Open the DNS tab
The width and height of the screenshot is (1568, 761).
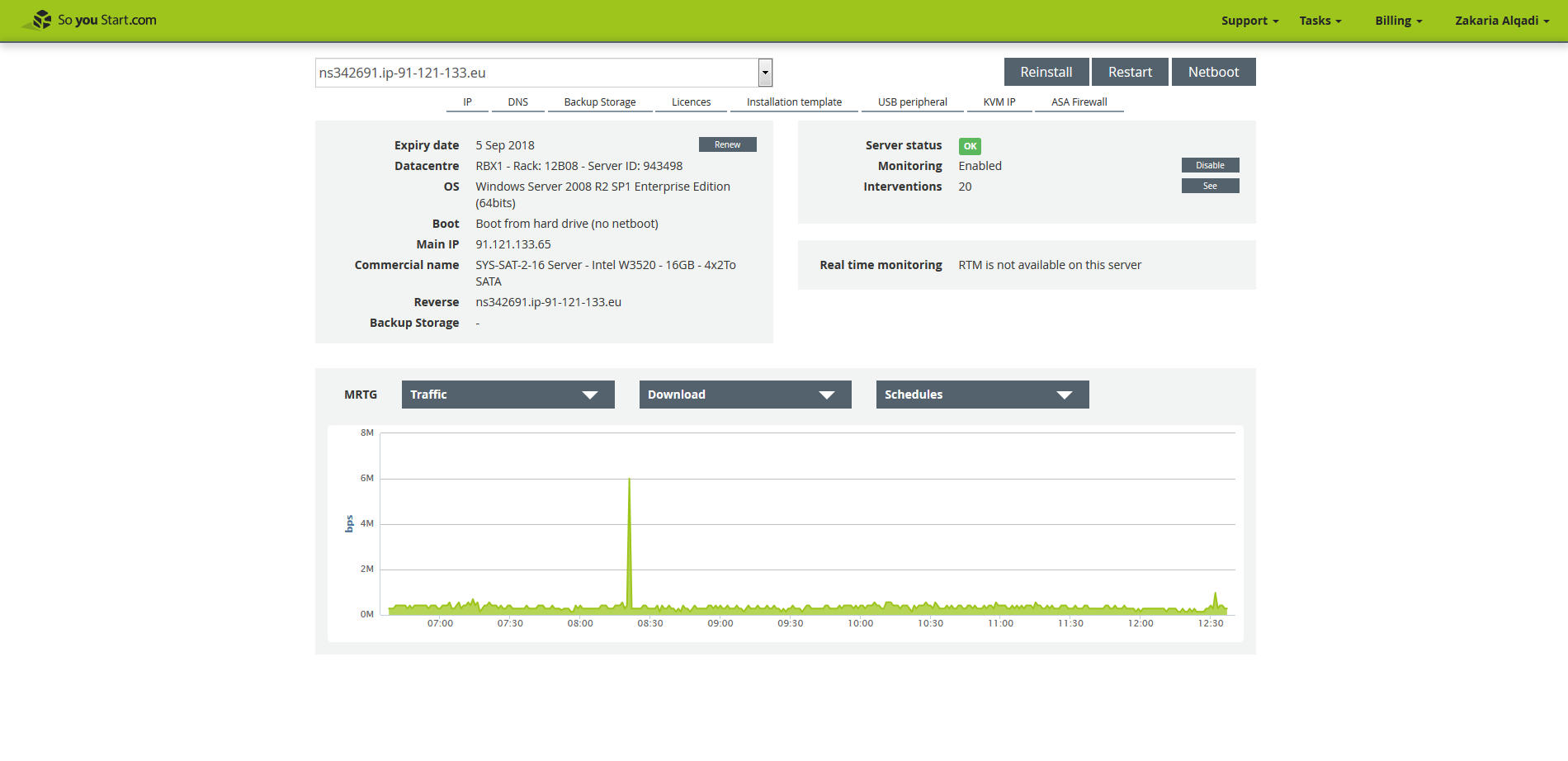point(517,102)
